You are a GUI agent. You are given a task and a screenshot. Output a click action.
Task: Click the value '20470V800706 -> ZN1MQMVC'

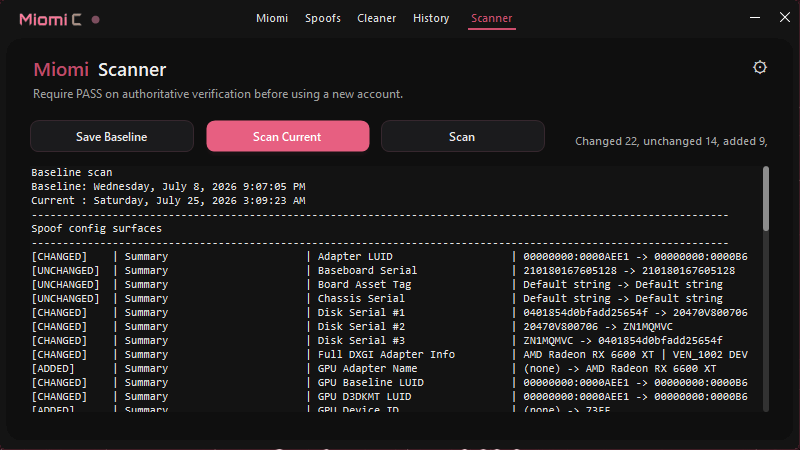point(598,327)
